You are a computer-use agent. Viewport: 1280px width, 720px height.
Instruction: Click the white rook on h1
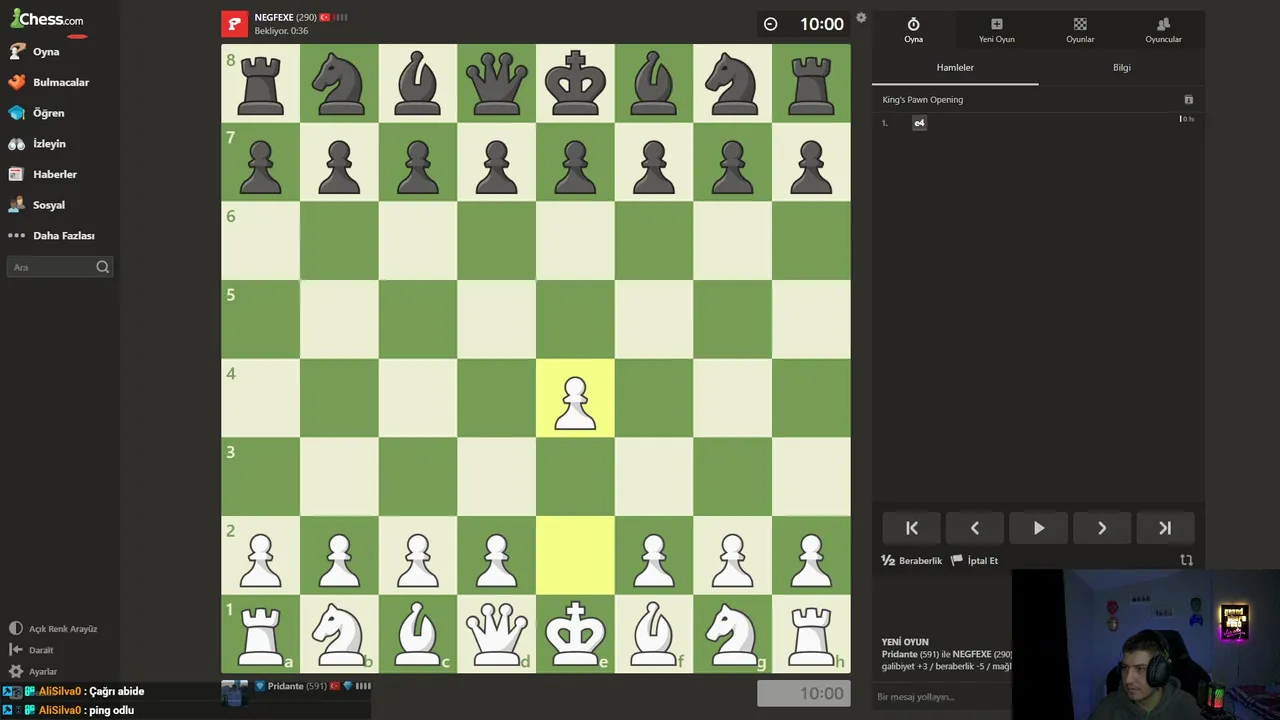coord(811,634)
